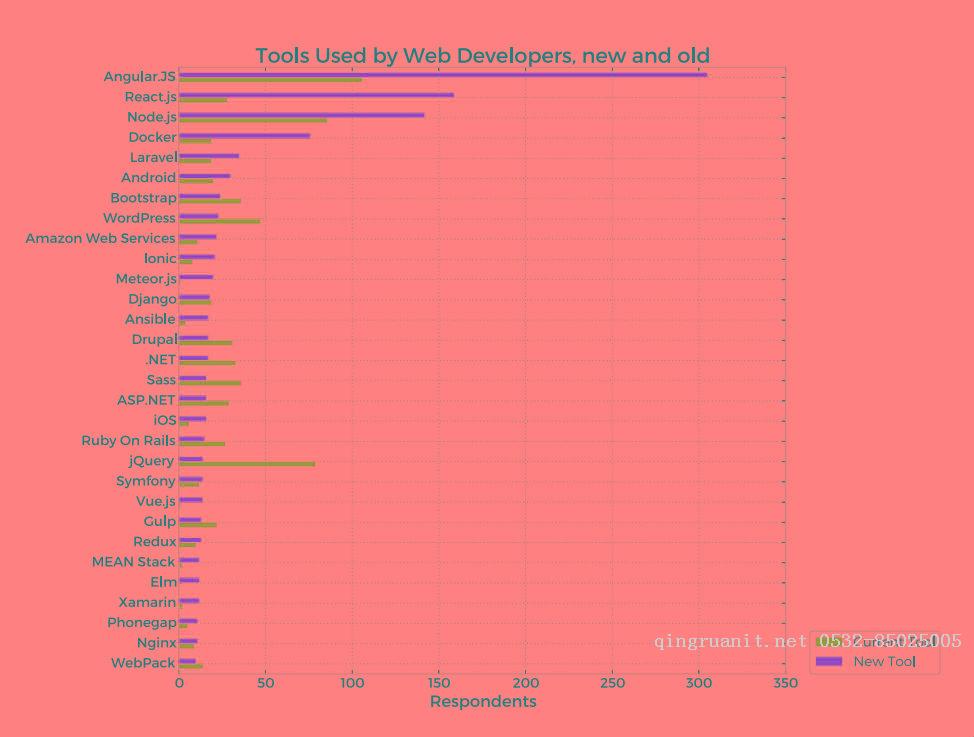Click the olive Current Tool bar for Angular.JS
The width and height of the screenshot is (974, 737).
(x=270, y=80)
